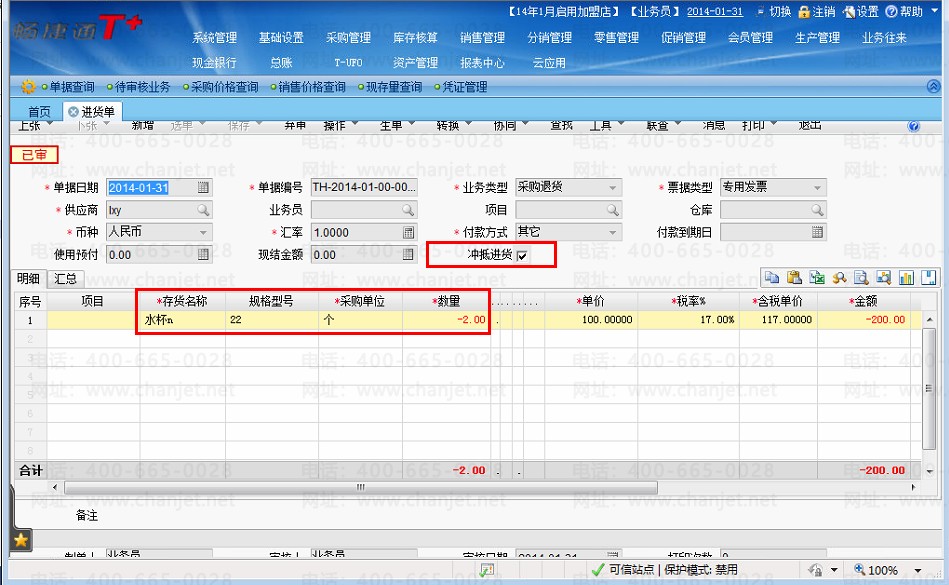Open the calendar for 付款到期日
949x585 pixels.
tap(818, 232)
